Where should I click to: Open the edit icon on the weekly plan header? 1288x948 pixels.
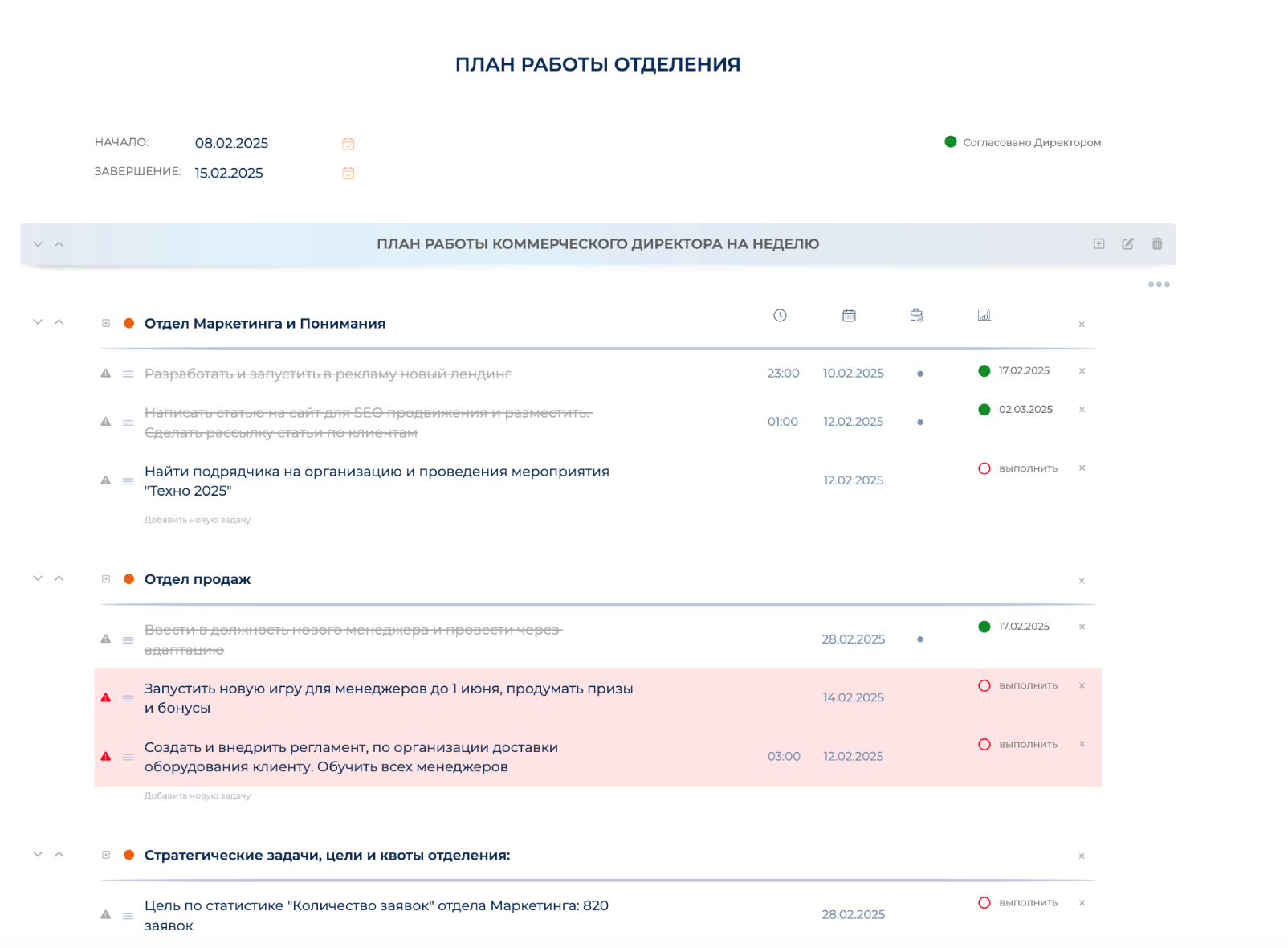click(1128, 243)
